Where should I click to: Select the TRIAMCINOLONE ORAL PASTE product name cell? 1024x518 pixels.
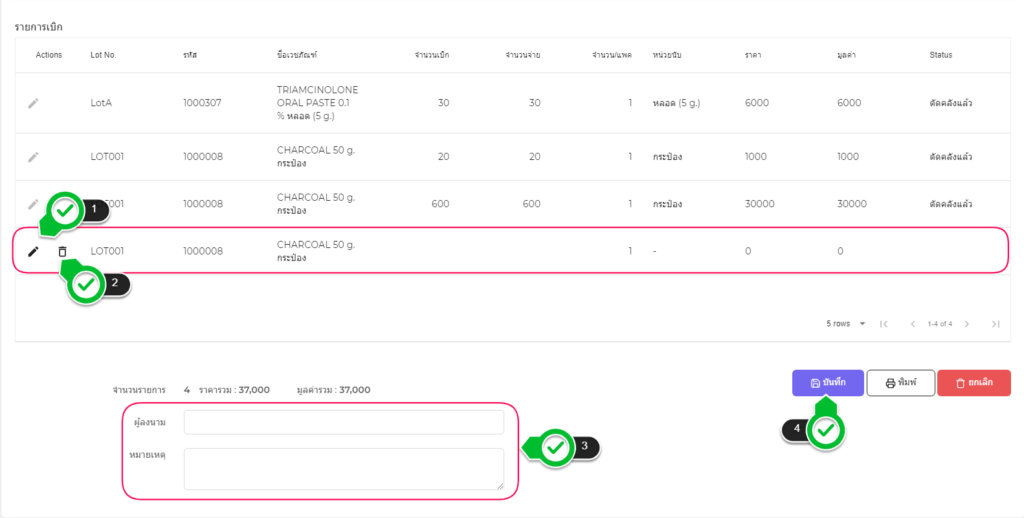click(x=317, y=103)
